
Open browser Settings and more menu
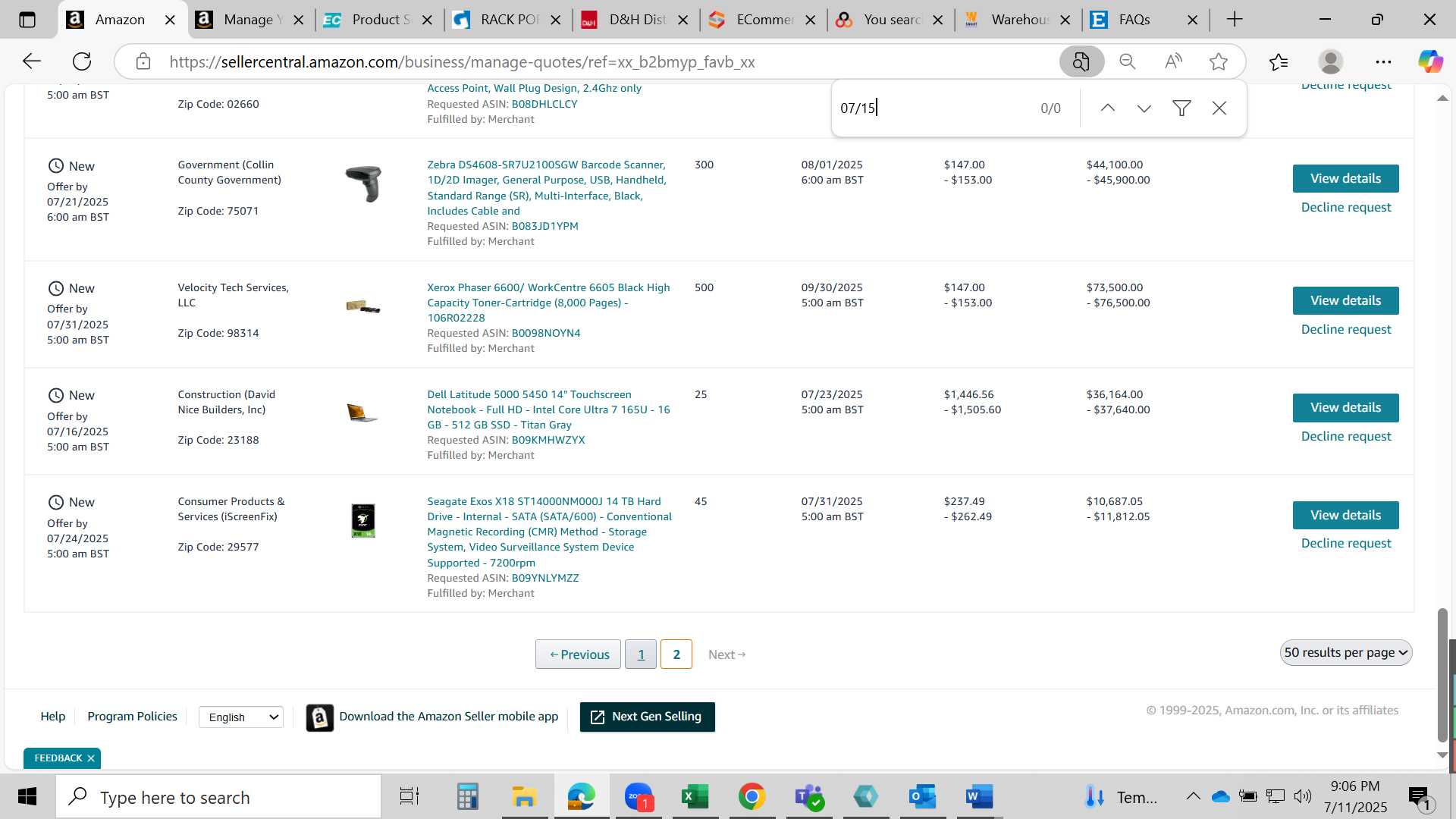click(1383, 61)
